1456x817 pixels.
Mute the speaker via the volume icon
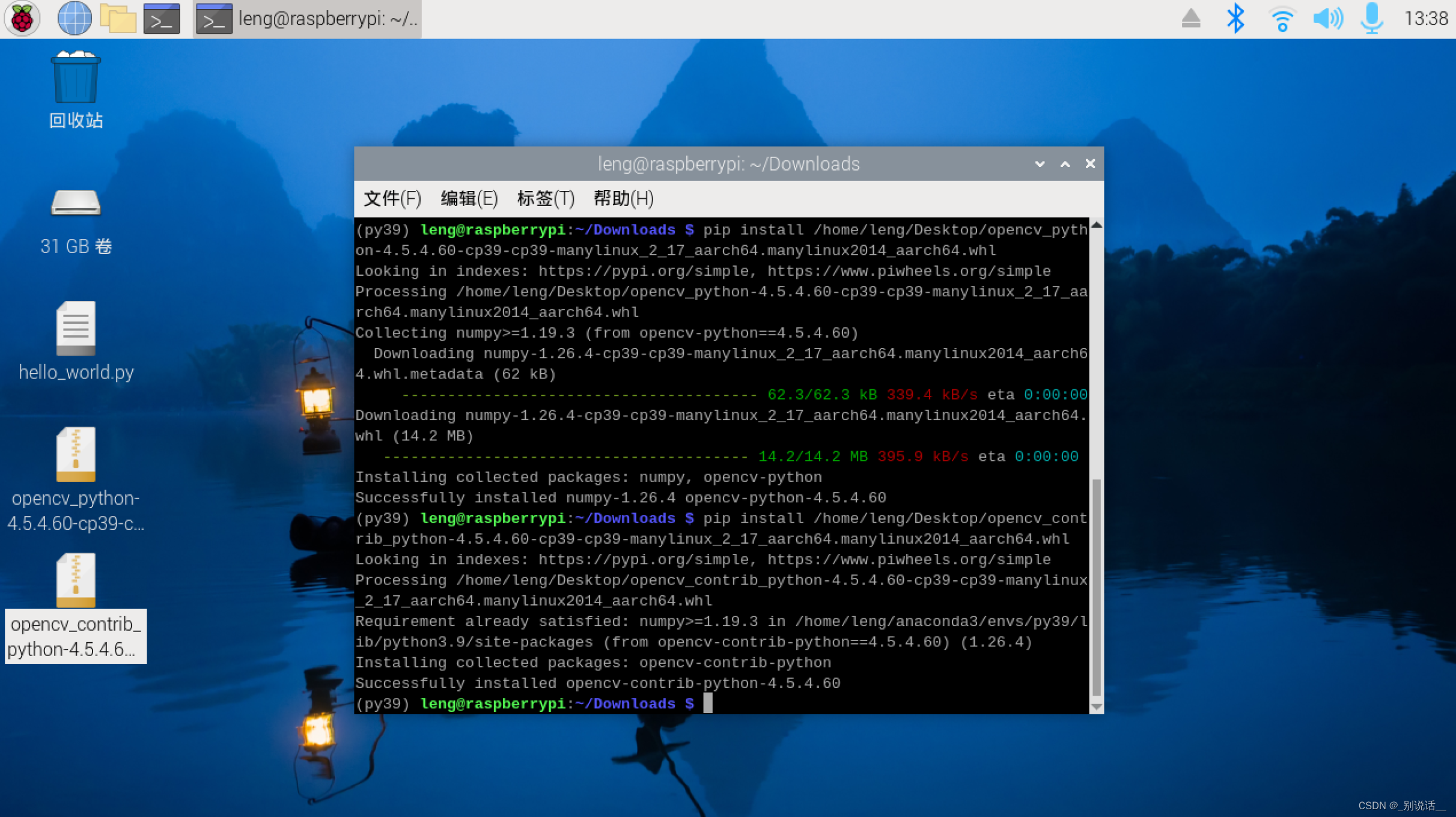(1328, 19)
